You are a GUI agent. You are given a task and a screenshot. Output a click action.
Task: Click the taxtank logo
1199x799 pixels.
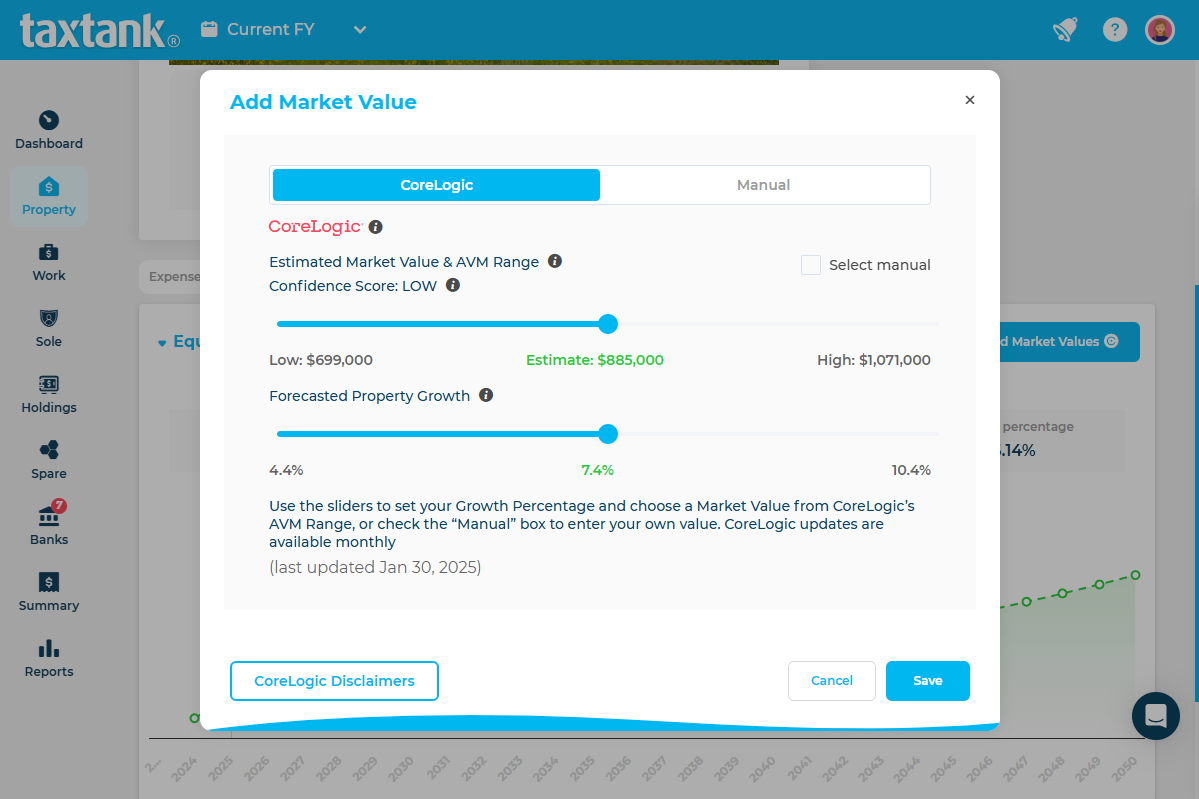[x=99, y=31]
